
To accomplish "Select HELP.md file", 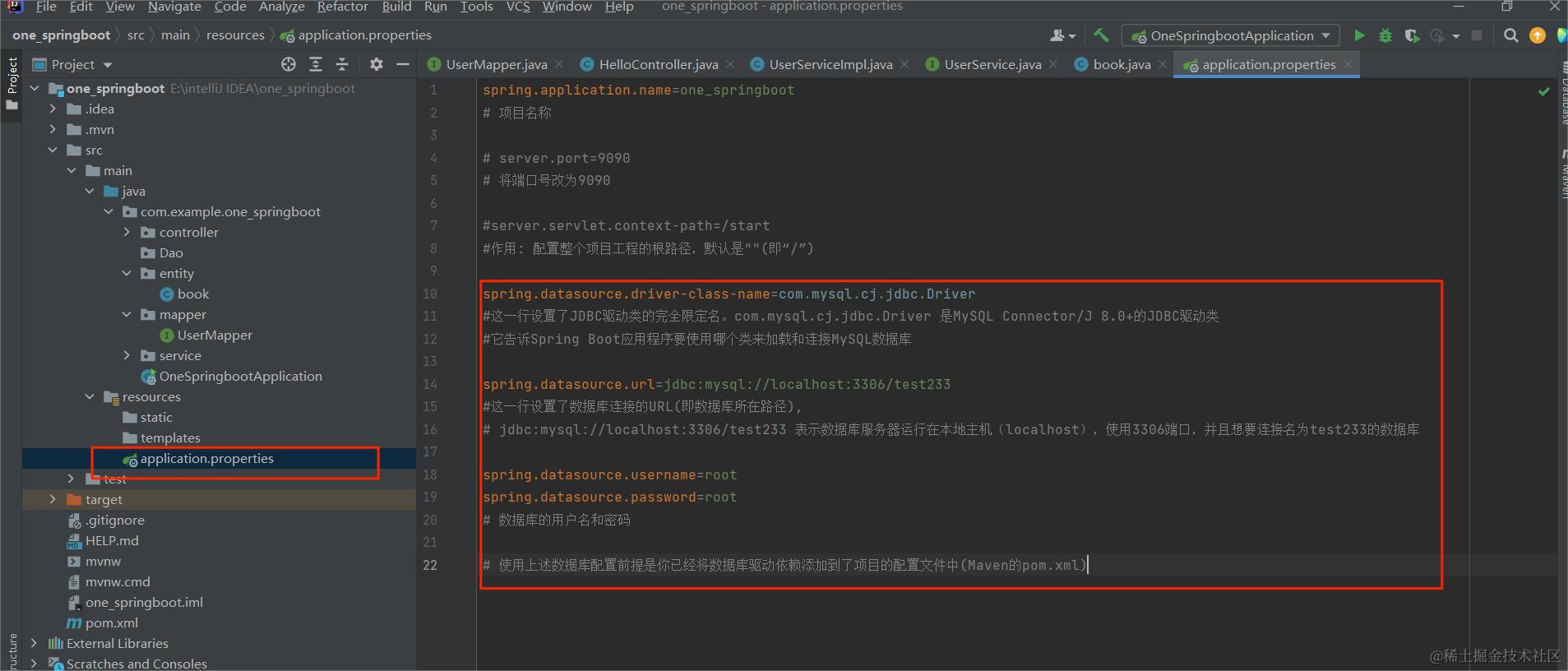I will pyautogui.click(x=102, y=540).
